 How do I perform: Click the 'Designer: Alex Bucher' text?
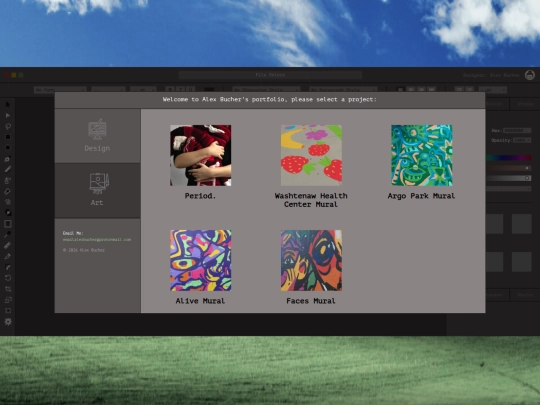[491, 75]
